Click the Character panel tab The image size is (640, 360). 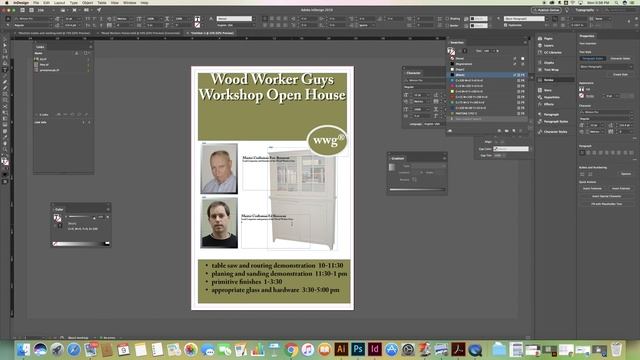point(413,73)
